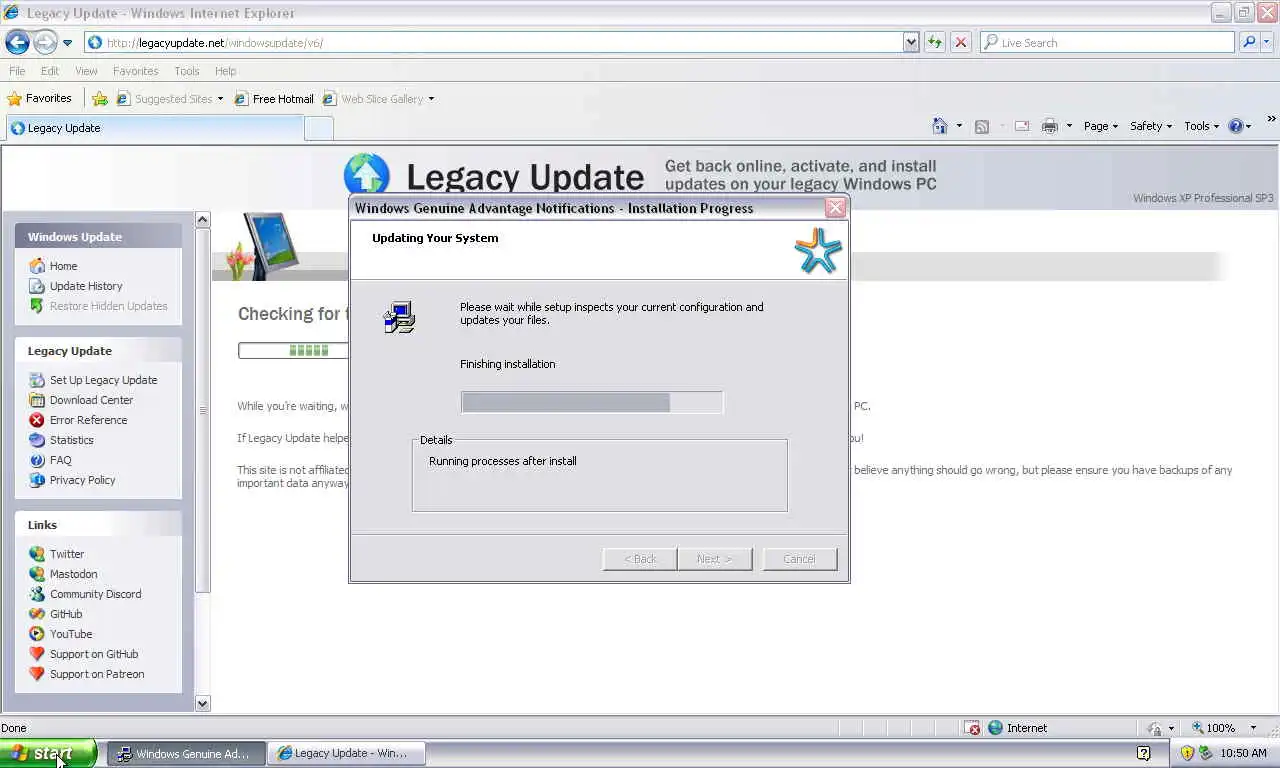This screenshot has width=1280, height=768.
Task: Open the Safety command bar menu
Action: pyautogui.click(x=1151, y=126)
